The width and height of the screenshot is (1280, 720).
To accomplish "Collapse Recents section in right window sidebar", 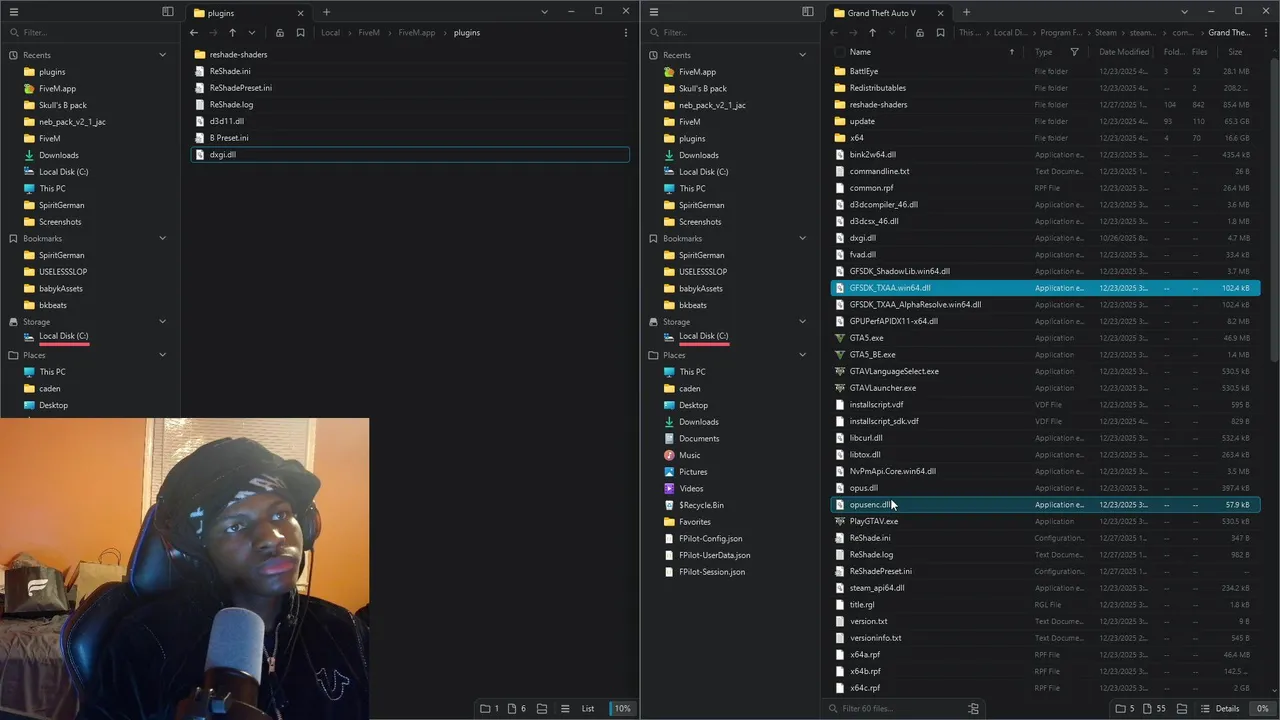I will point(802,55).
